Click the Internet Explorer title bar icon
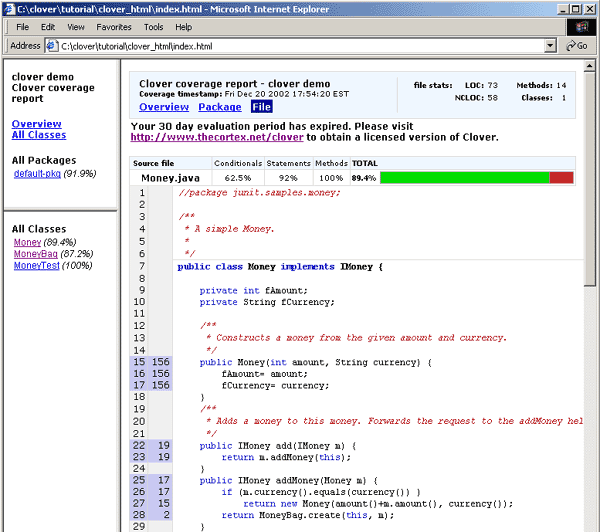Image resolution: width=600 pixels, height=532 pixels. (9, 9)
